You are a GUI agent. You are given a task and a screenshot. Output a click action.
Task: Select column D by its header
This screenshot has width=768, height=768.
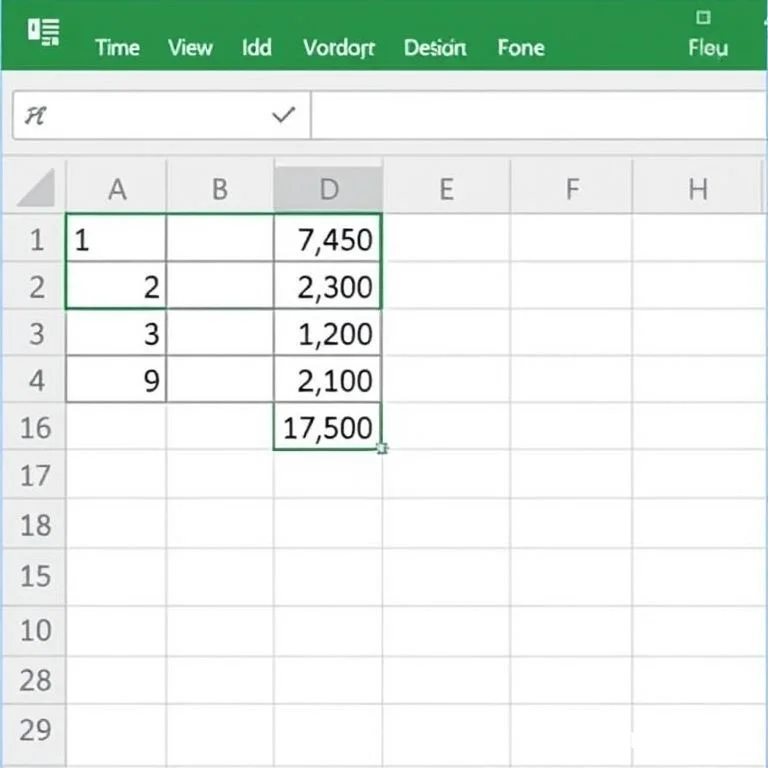(x=328, y=188)
